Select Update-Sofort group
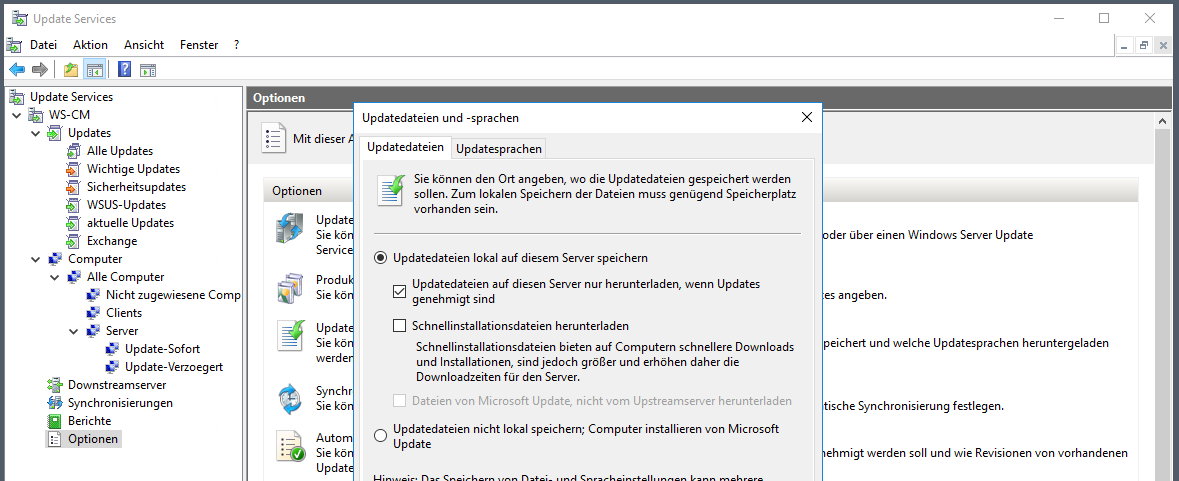 coord(162,349)
